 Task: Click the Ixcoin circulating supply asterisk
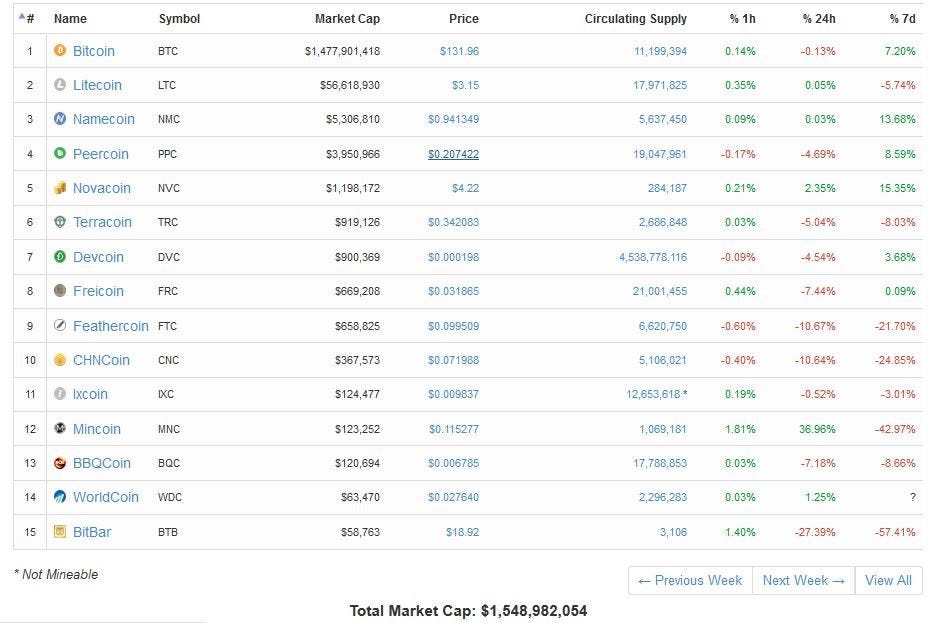tap(685, 394)
